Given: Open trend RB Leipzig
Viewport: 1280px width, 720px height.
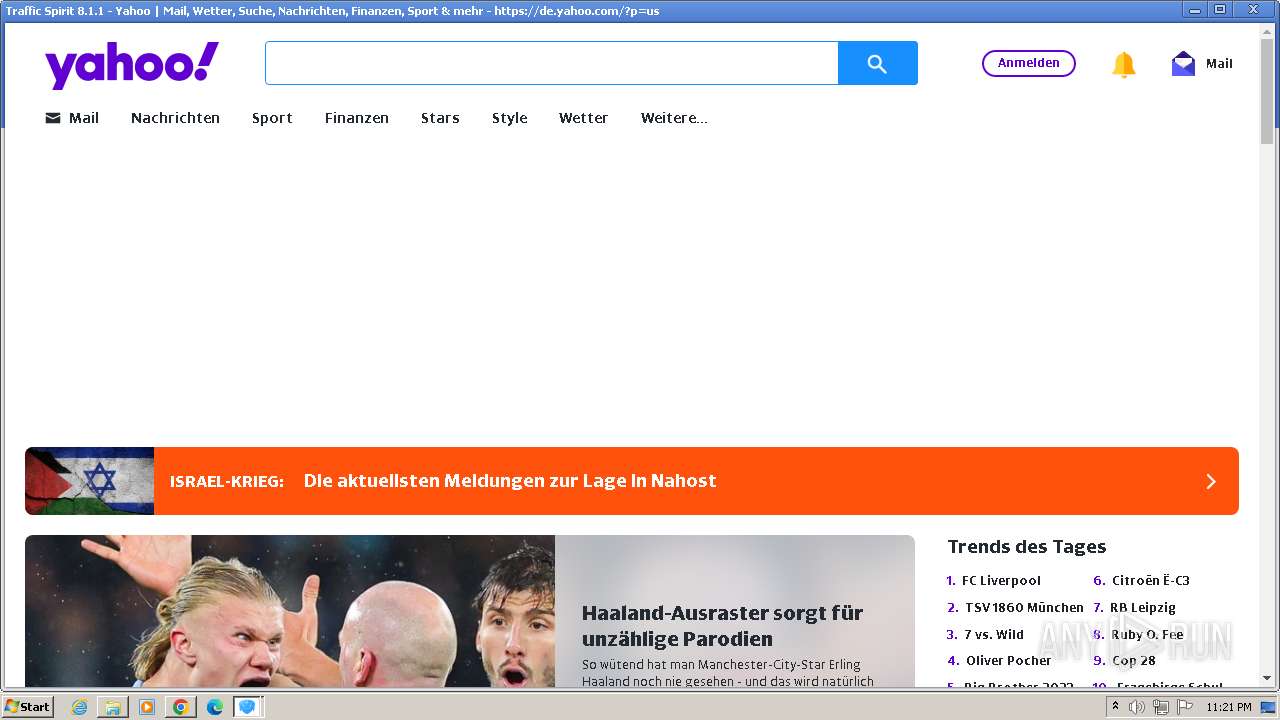Looking at the screenshot, I should click(x=1143, y=607).
